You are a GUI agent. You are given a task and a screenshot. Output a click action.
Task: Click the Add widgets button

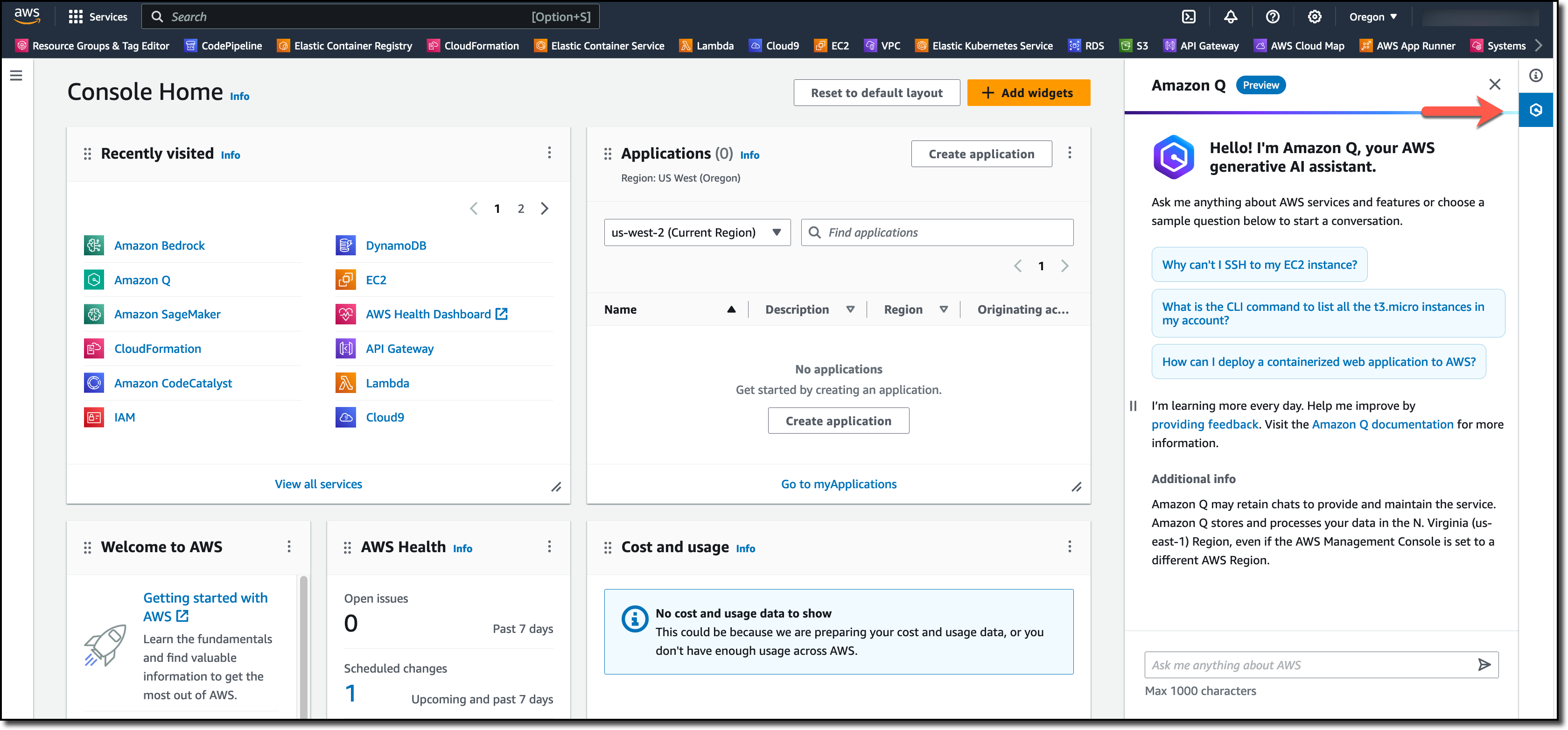pos(1028,92)
